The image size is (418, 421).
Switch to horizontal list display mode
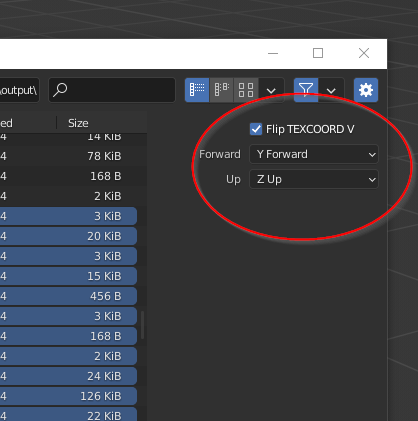[222, 90]
